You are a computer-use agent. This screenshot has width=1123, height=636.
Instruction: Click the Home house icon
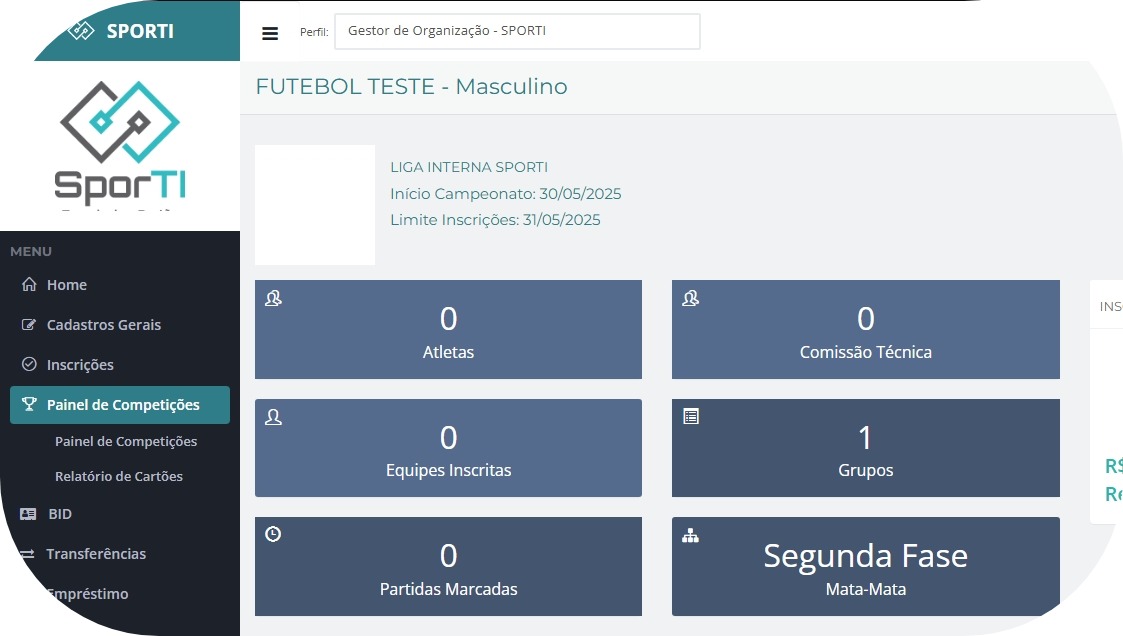tap(29, 285)
